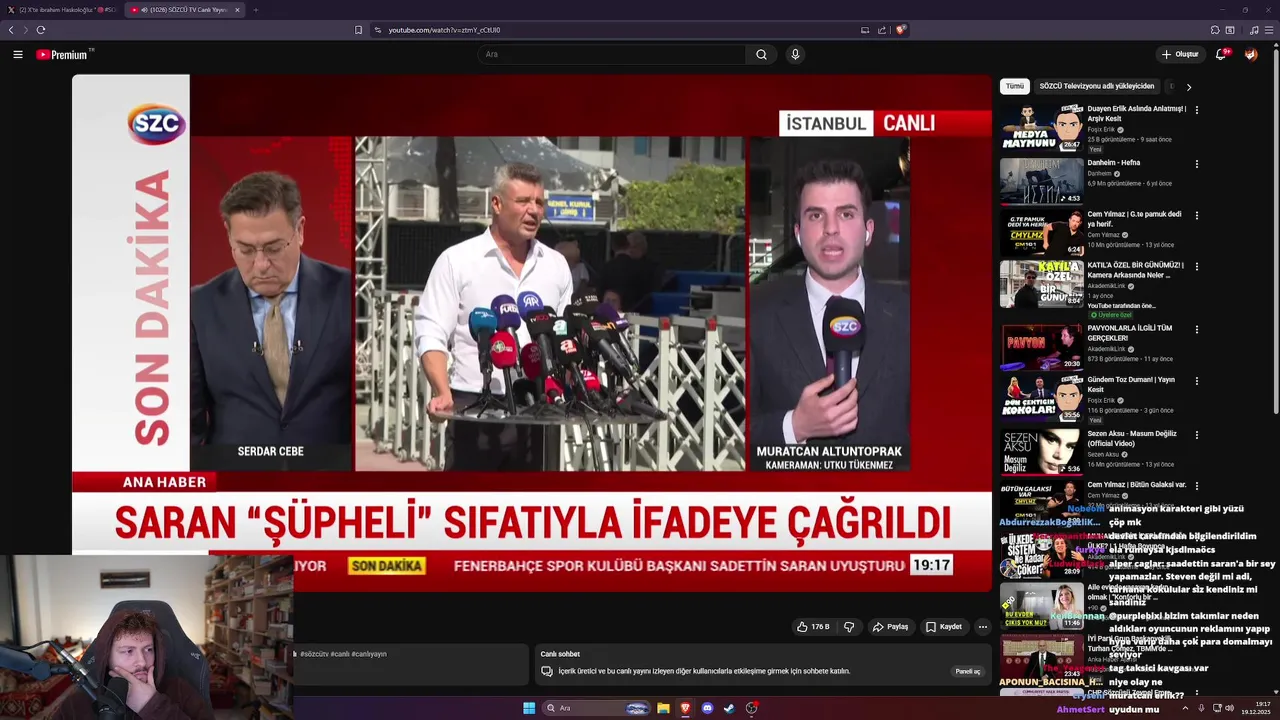Like the video with thumbs up
1280x720 pixels.
(x=813, y=627)
